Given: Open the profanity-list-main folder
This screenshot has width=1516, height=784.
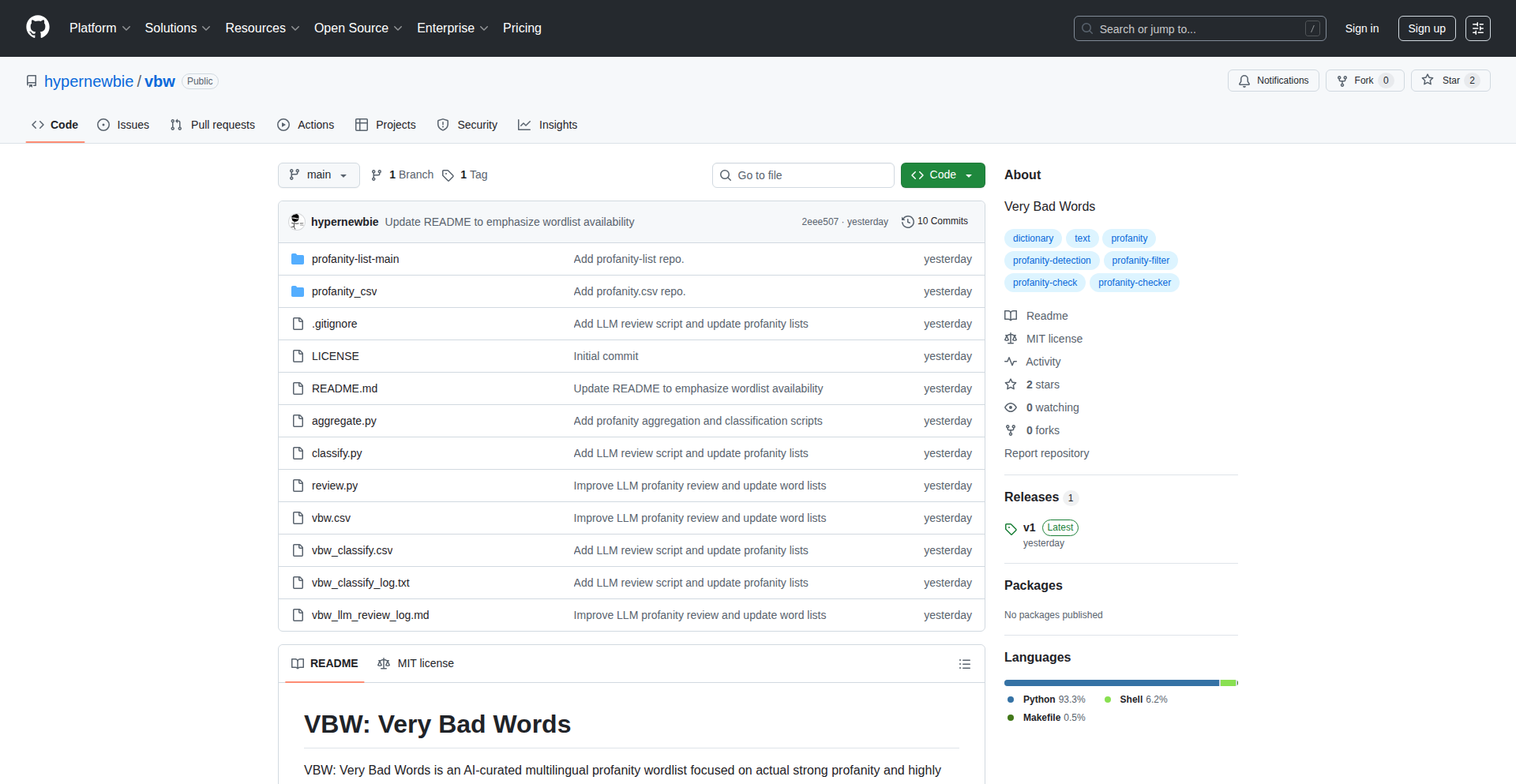Looking at the screenshot, I should click(x=355, y=259).
